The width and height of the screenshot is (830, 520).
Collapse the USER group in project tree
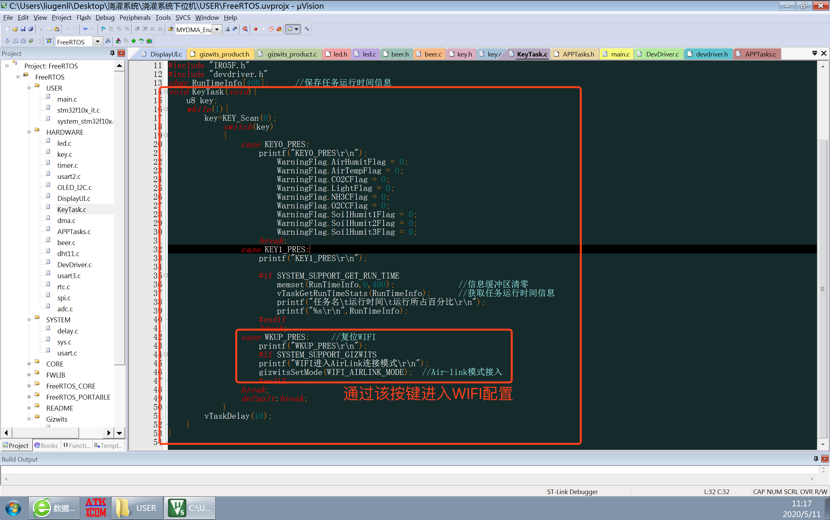(29, 88)
